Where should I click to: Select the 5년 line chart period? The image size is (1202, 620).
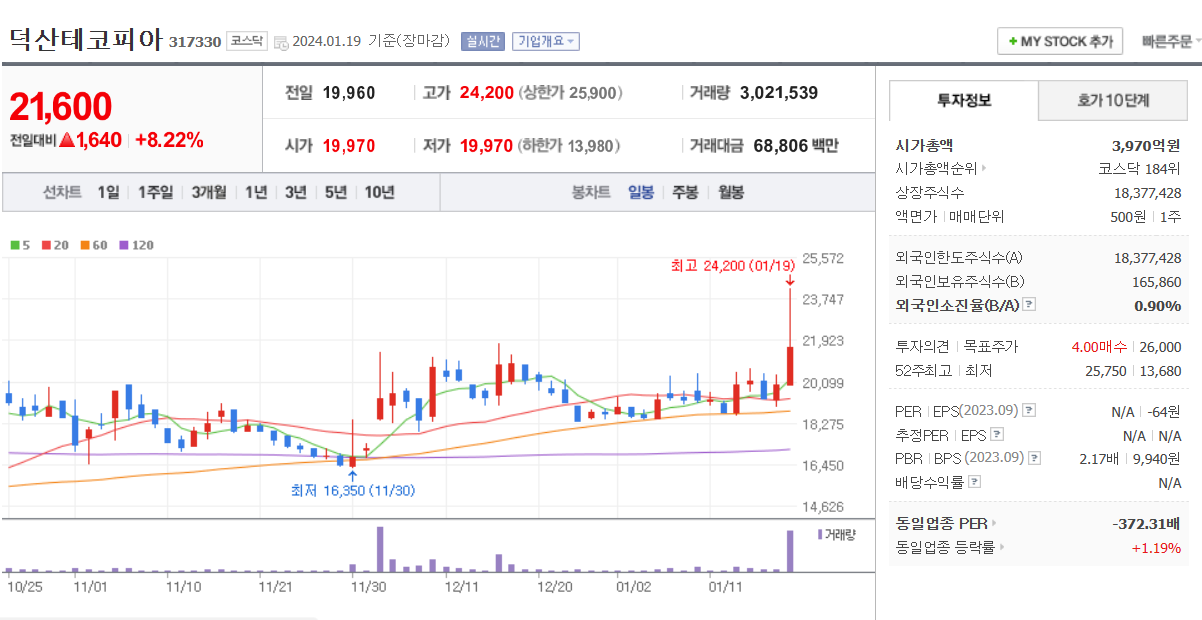[335, 192]
